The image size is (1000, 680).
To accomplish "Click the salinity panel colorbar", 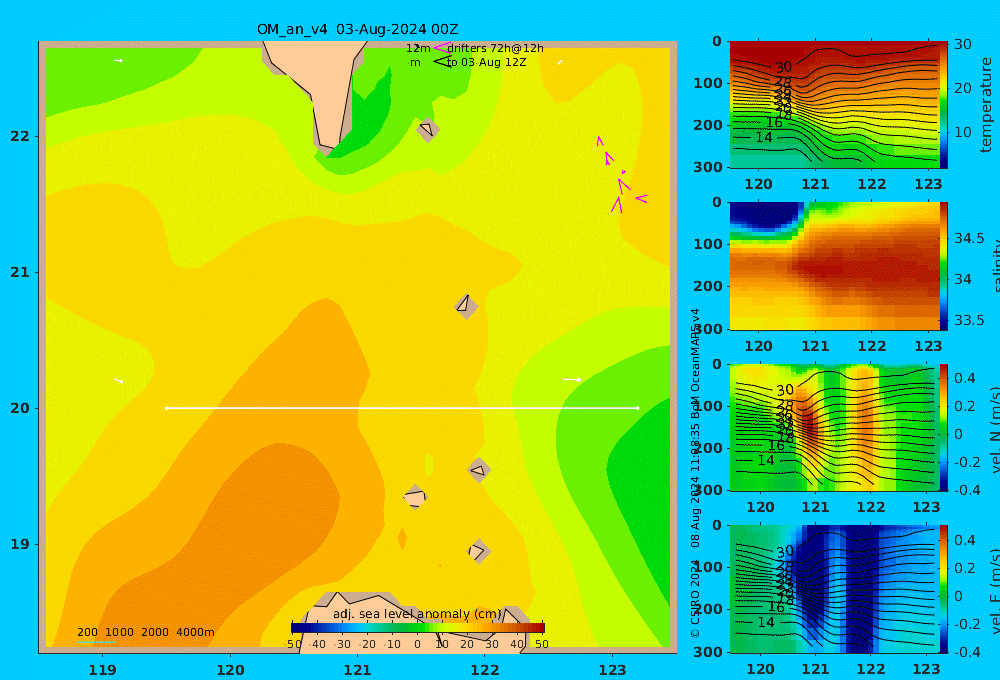I will click(943, 266).
